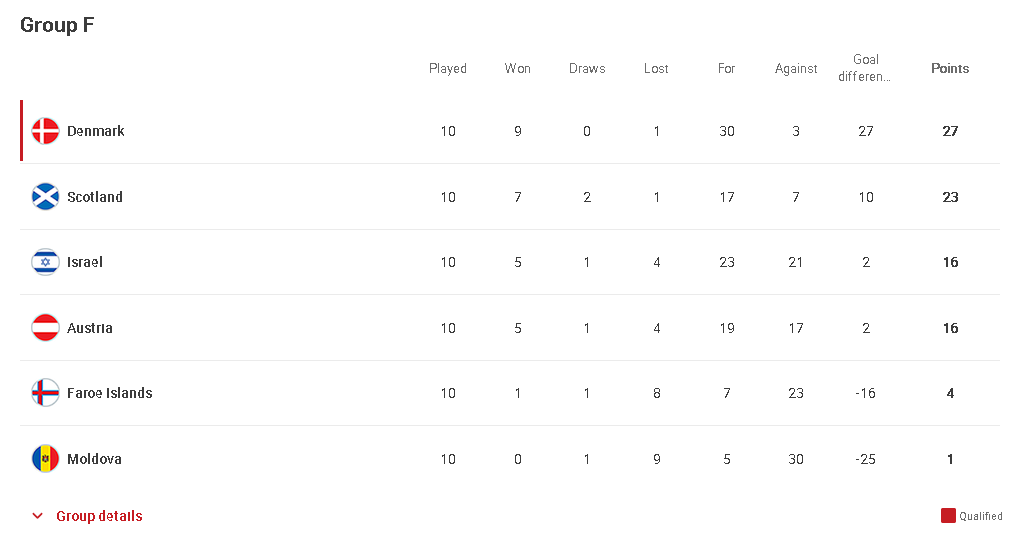Open the Scotland team name link
Image resolution: width=1020 pixels, height=535 pixels.
point(95,197)
